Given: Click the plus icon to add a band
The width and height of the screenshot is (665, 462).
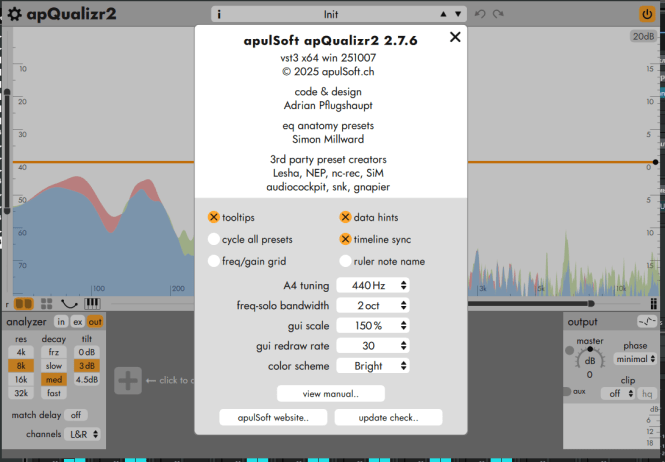Looking at the screenshot, I should [127, 380].
